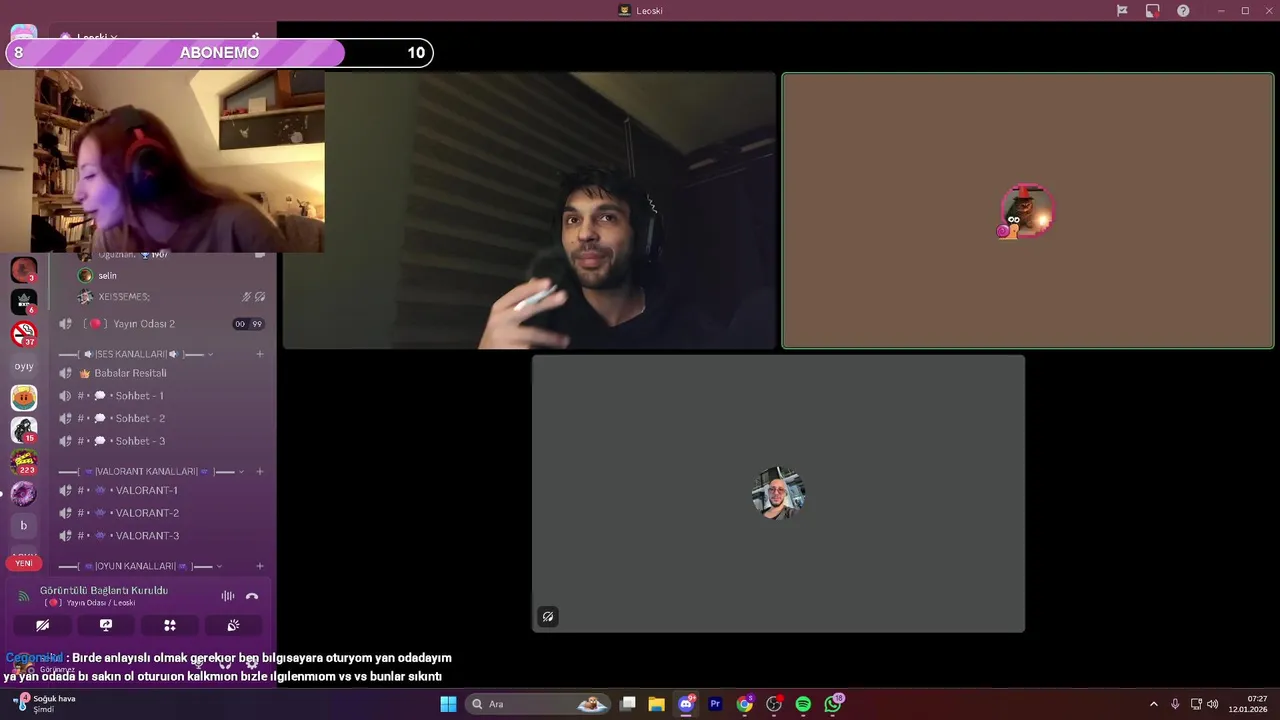Add channel to SES KANALLARI category
Screen dimensions: 1280x720
260,354
